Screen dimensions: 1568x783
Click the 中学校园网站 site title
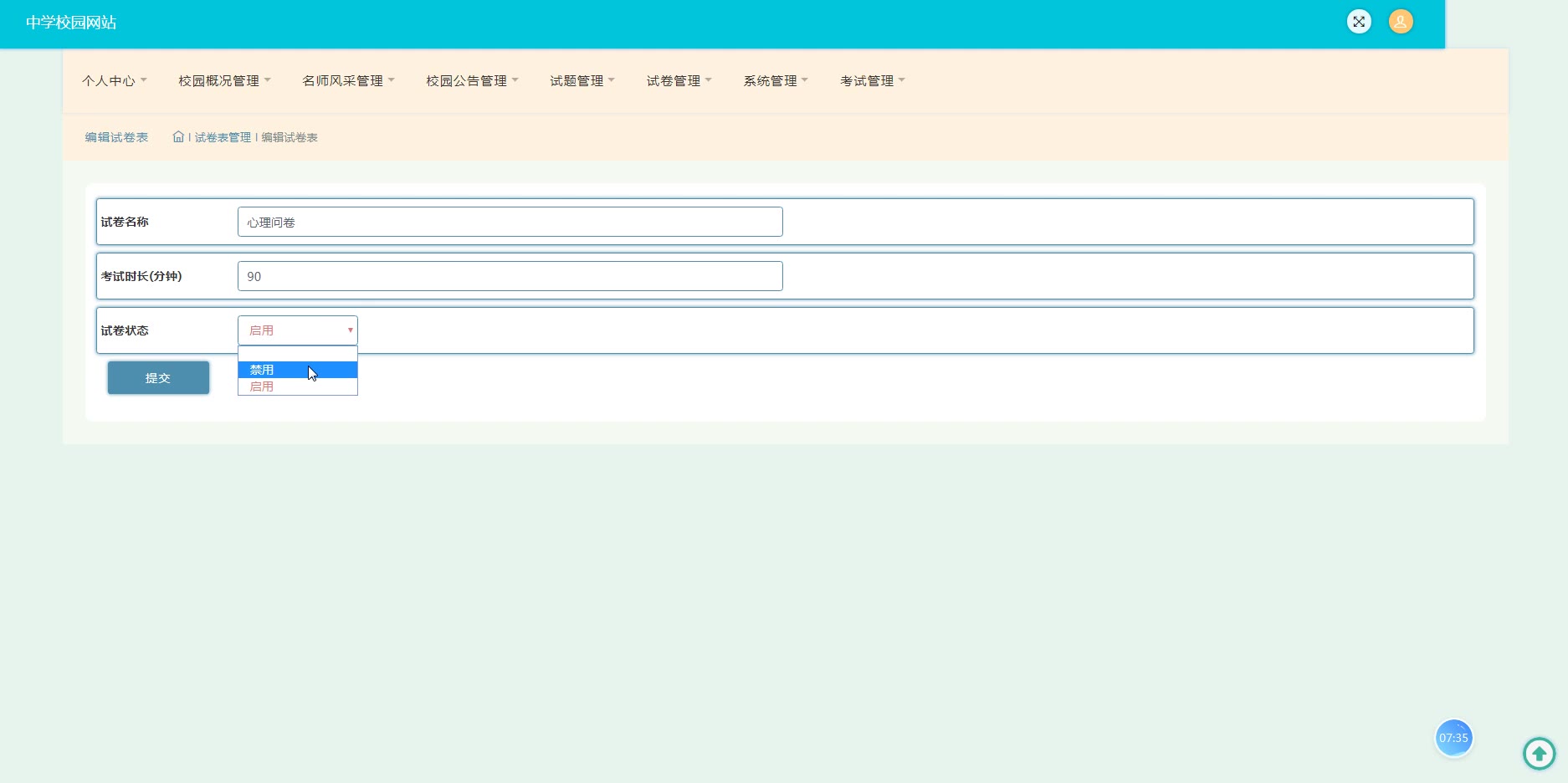click(71, 23)
